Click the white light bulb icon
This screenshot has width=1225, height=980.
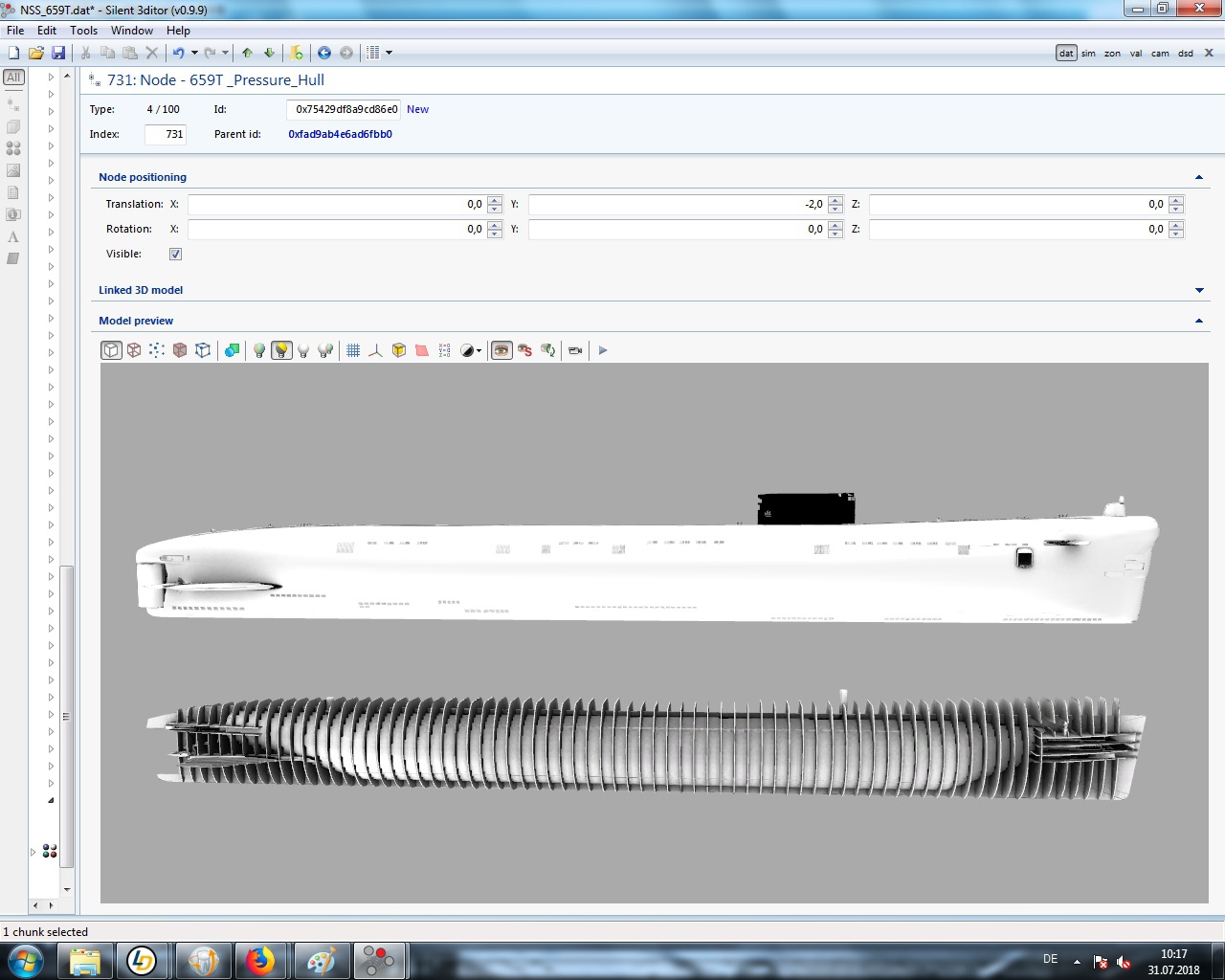pos(303,350)
